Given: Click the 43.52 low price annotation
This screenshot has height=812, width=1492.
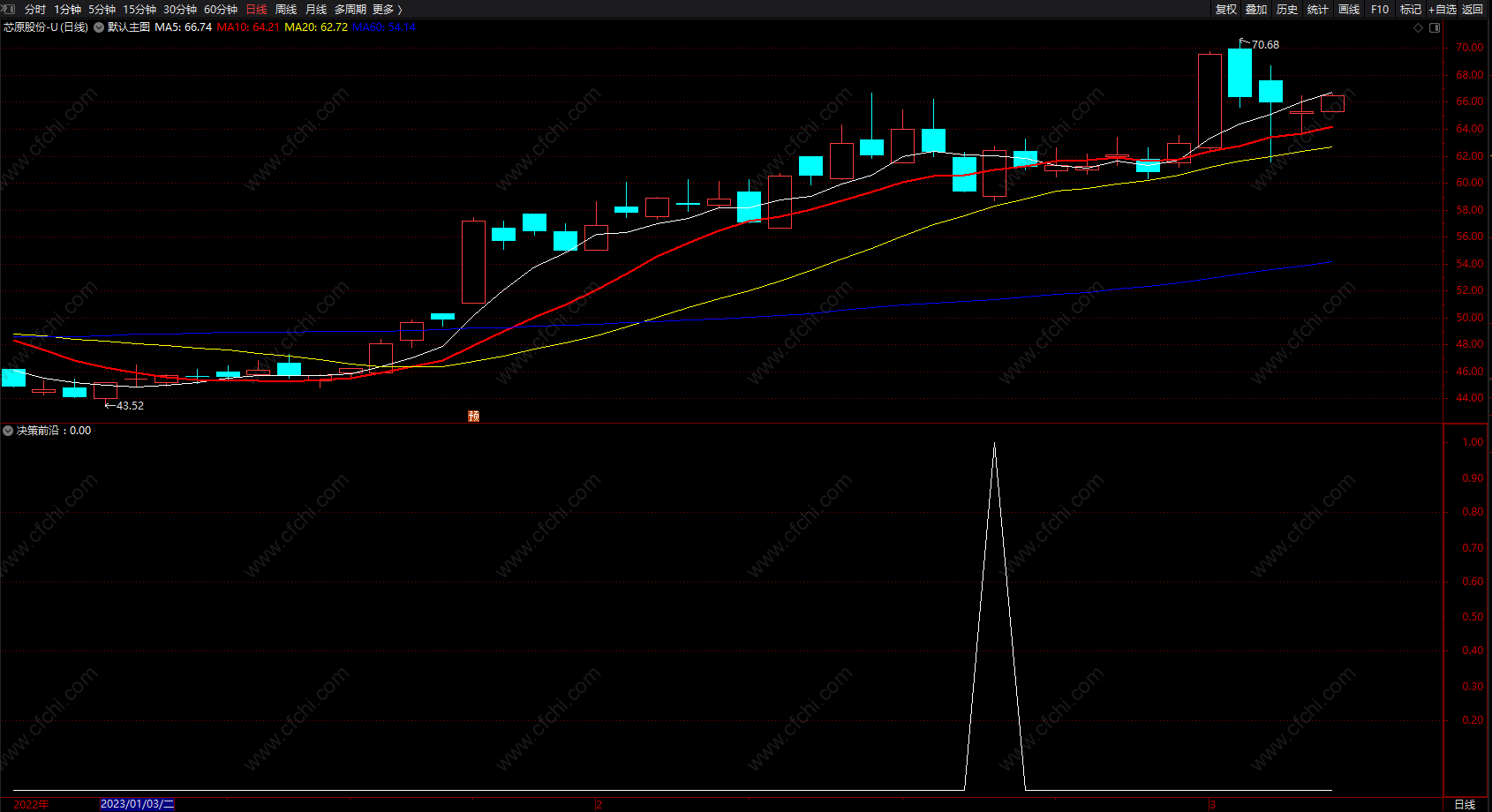Looking at the screenshot, I should coord(130,406).
